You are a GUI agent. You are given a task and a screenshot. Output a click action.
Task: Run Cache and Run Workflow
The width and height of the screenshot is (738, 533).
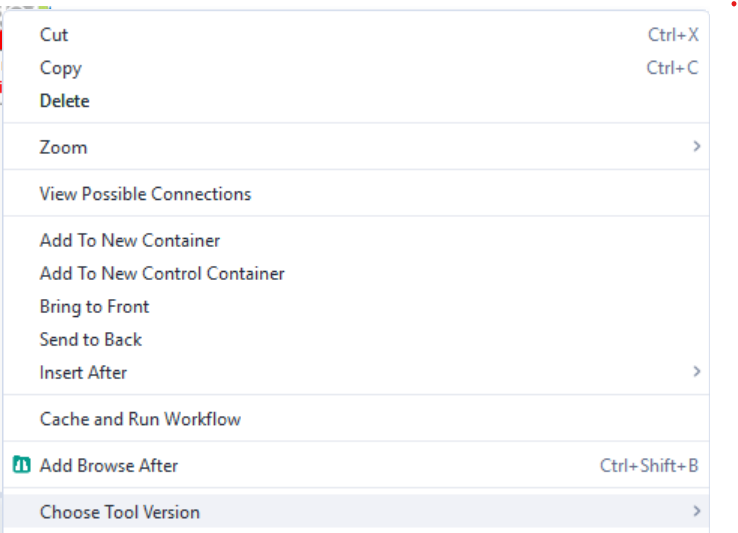(x=140, y=419)
